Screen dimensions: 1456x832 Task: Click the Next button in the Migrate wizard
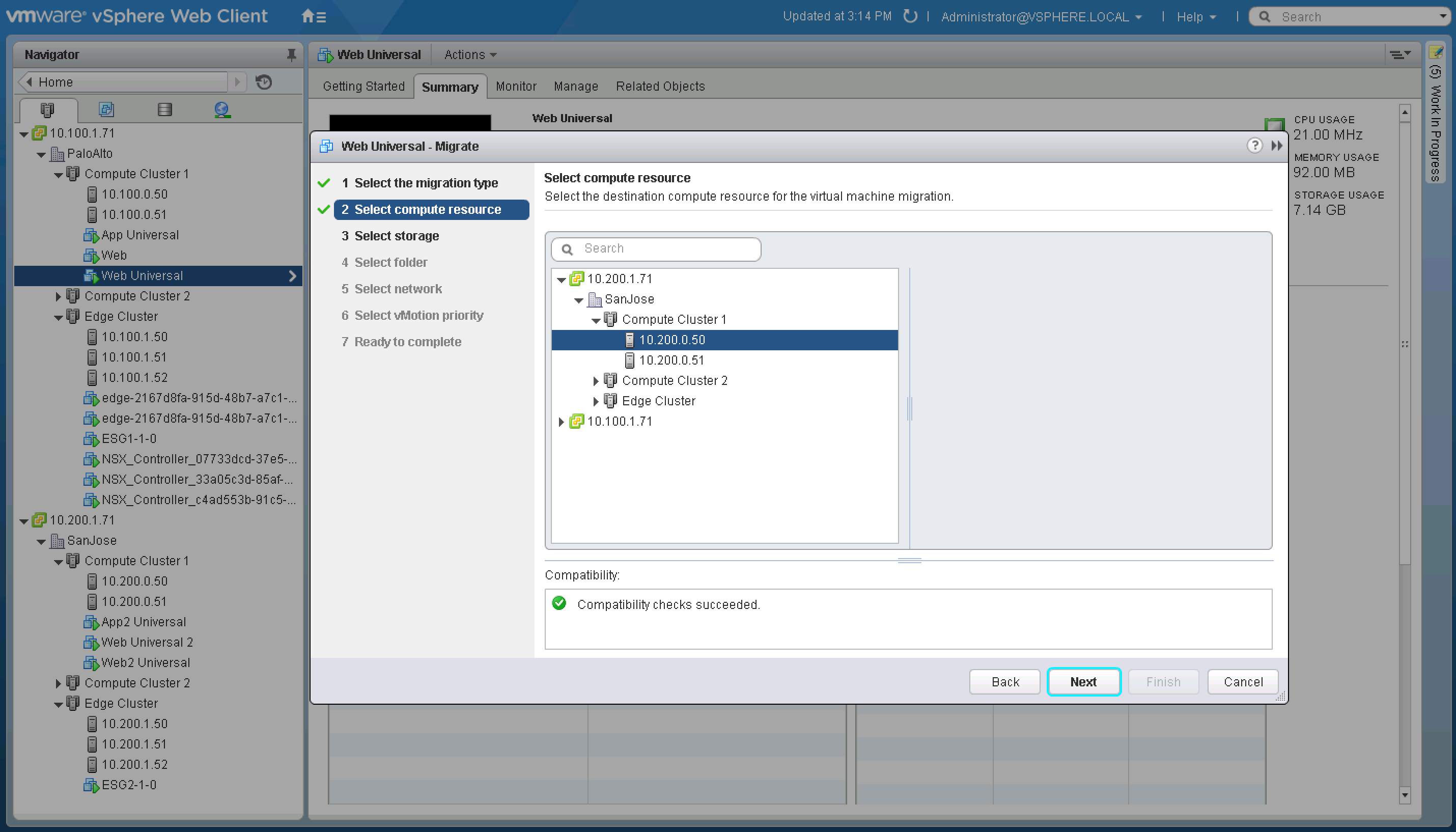pos(1083,681)
